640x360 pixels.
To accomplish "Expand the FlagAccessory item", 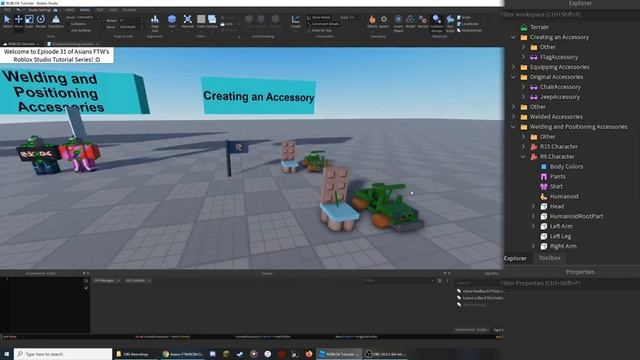I will 523,57.
